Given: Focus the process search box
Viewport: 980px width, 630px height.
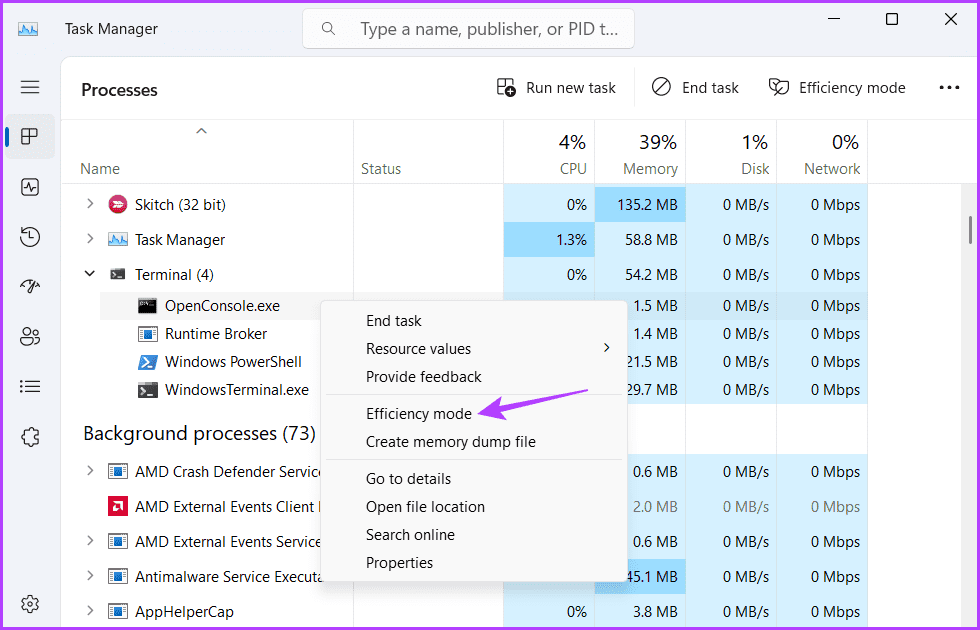Looking at the screenshot, I should (x=468, y=29).
